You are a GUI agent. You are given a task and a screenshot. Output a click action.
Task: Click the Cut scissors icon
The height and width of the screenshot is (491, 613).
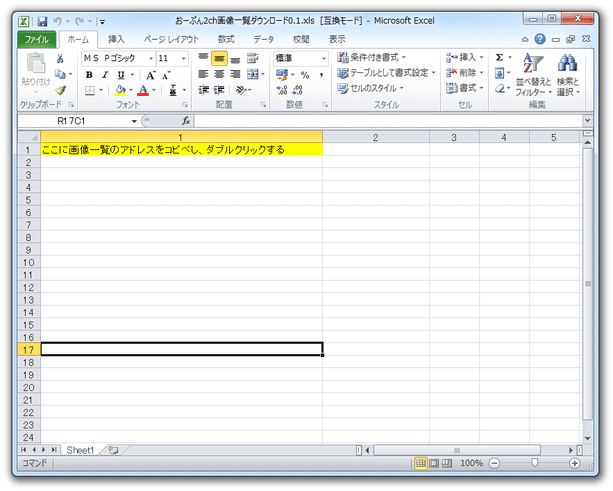pyautogui.click(x=60, y=59)
